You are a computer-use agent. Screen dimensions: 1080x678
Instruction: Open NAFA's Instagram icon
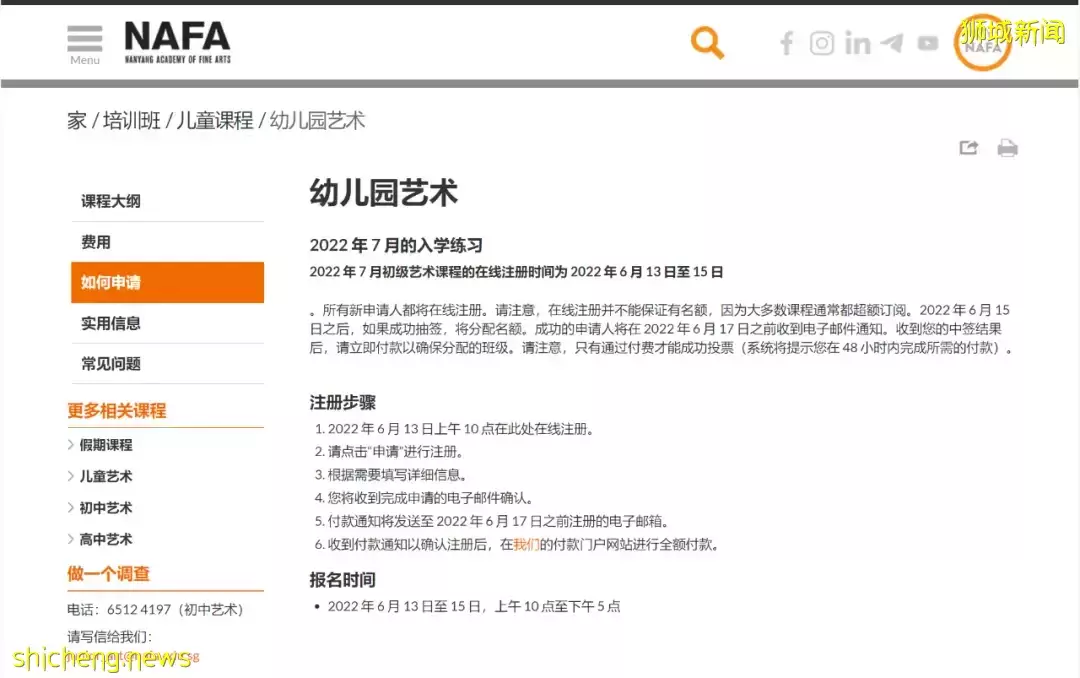[822, 43]
